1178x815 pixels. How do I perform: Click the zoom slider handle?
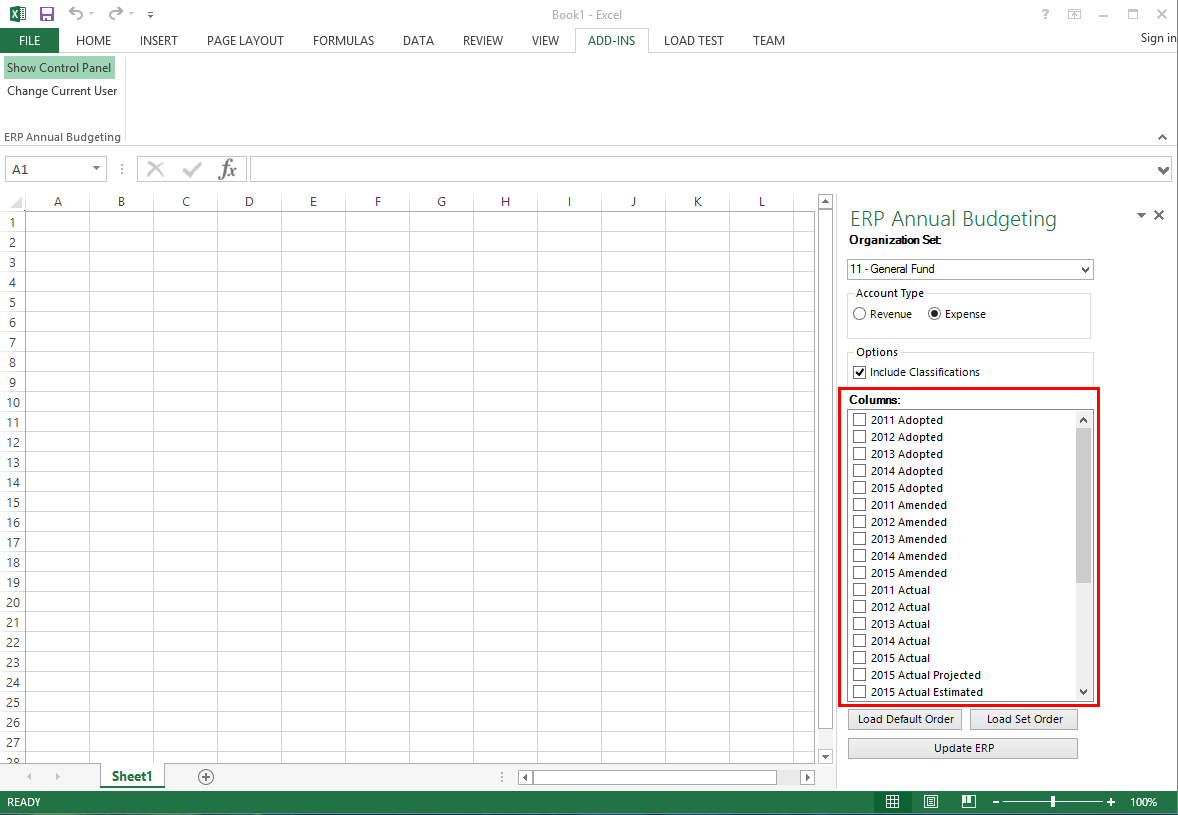pos(1053,802)
